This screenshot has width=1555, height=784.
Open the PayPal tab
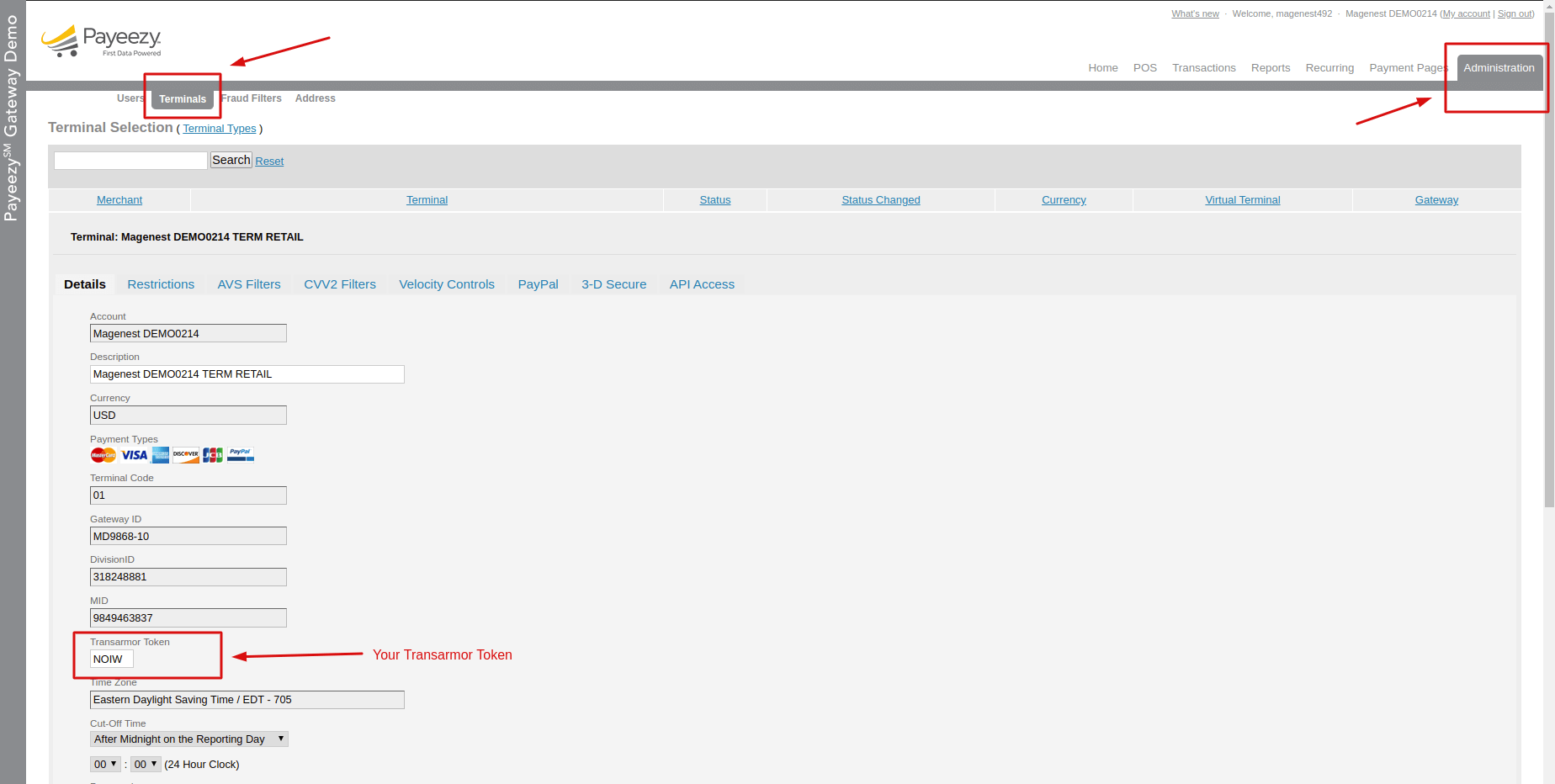pos(538,284)
